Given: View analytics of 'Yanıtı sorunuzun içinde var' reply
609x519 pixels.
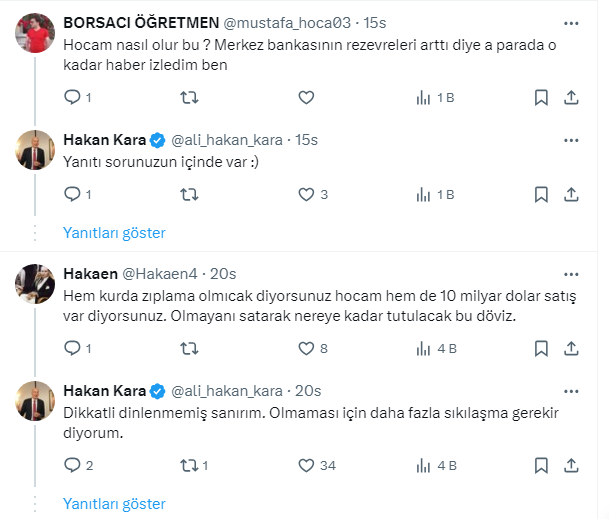Looking at the screenshot, I should click(423, 194).
